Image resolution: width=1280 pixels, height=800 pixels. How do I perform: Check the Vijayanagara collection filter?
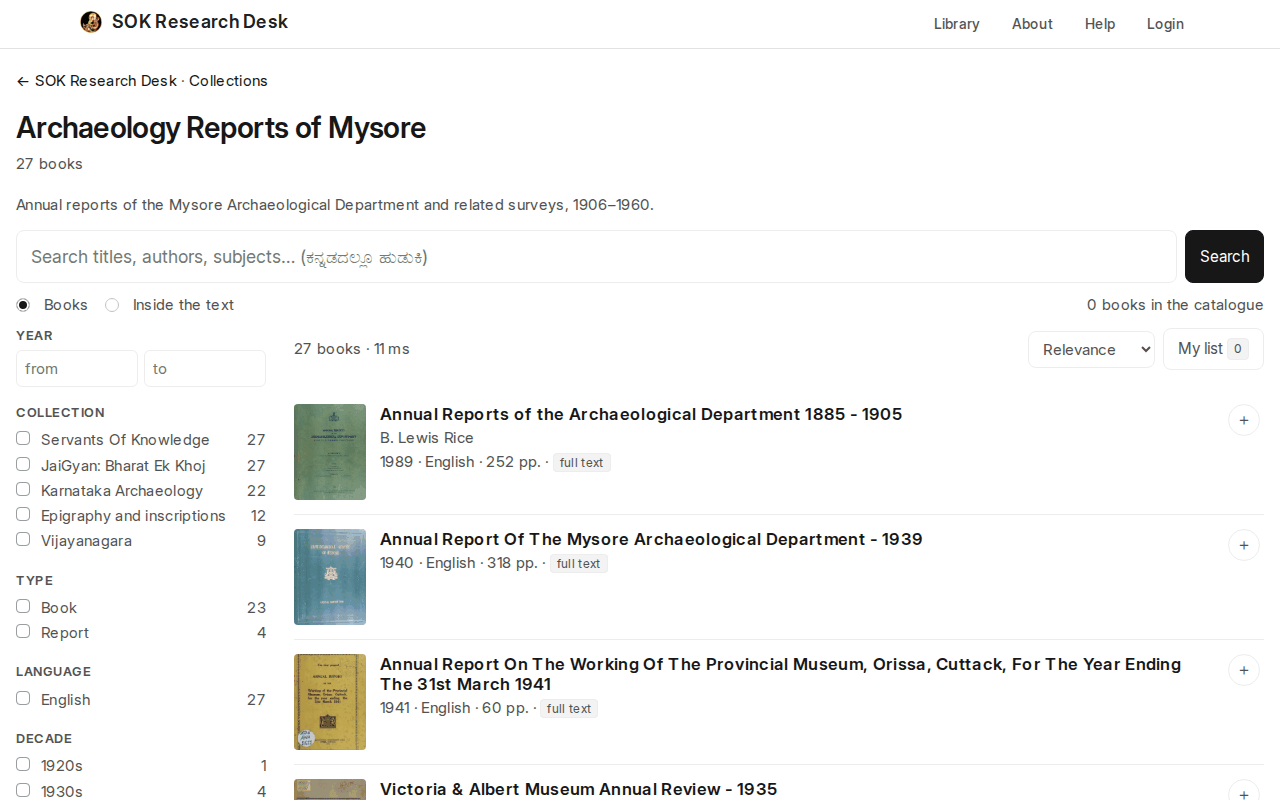[x=23, y=540]
